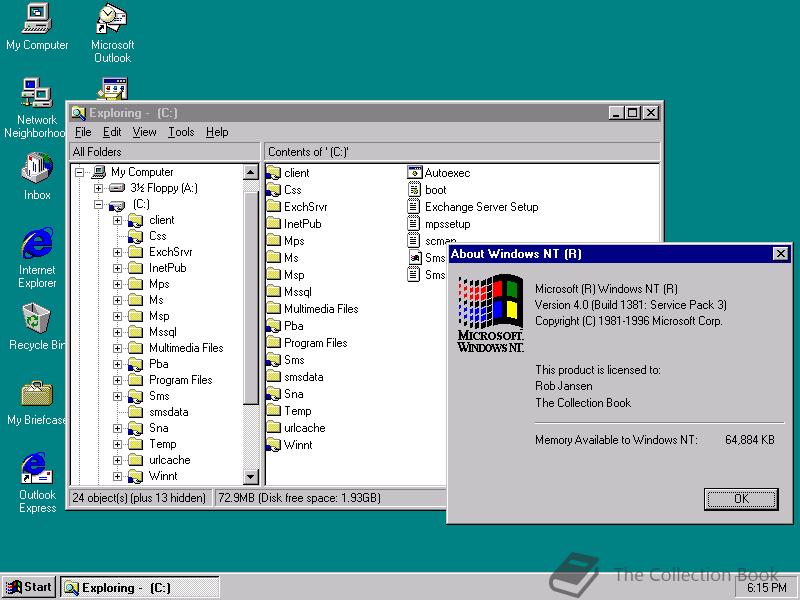Viewport: 800px width, 600px height.
Task: Select Ms folder in contents pane
Action: [283, 258]
